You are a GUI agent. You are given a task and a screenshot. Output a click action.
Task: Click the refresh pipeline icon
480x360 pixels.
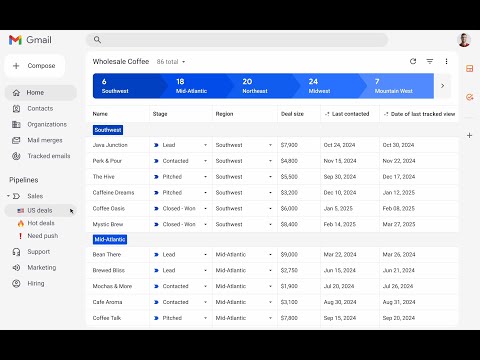point(413,61)
